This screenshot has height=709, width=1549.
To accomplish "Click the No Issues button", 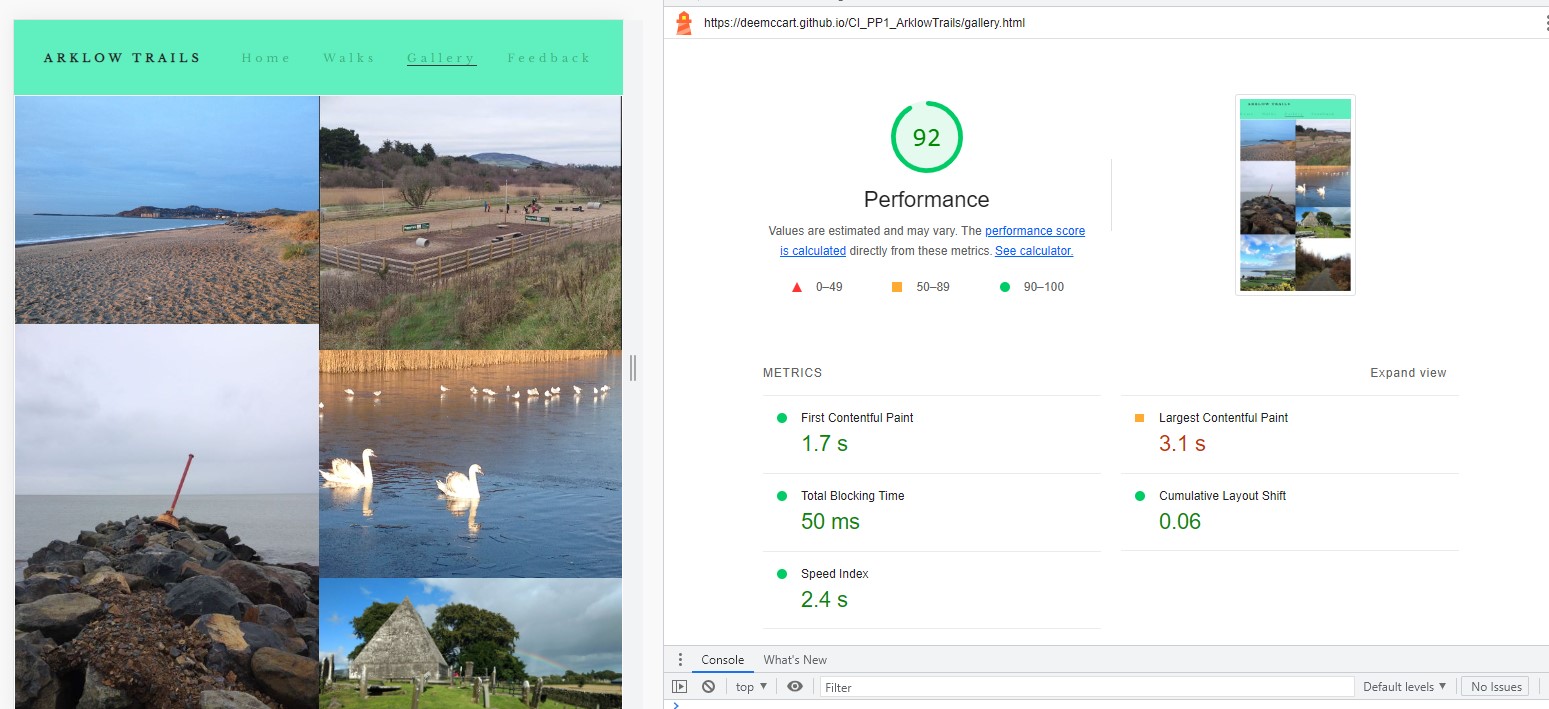I will coord(1494,687).
